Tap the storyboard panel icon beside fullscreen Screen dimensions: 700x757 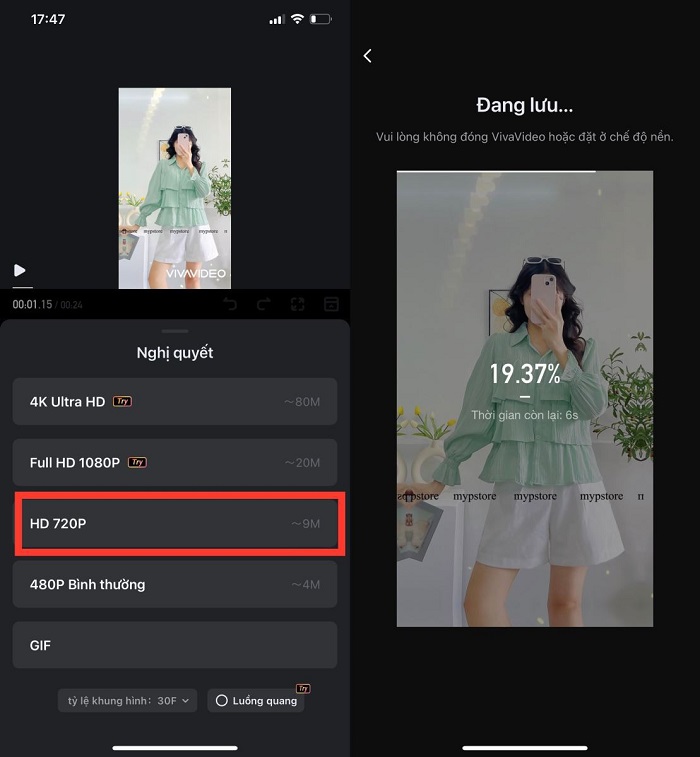pyautogui.click(x=330, y=304)
